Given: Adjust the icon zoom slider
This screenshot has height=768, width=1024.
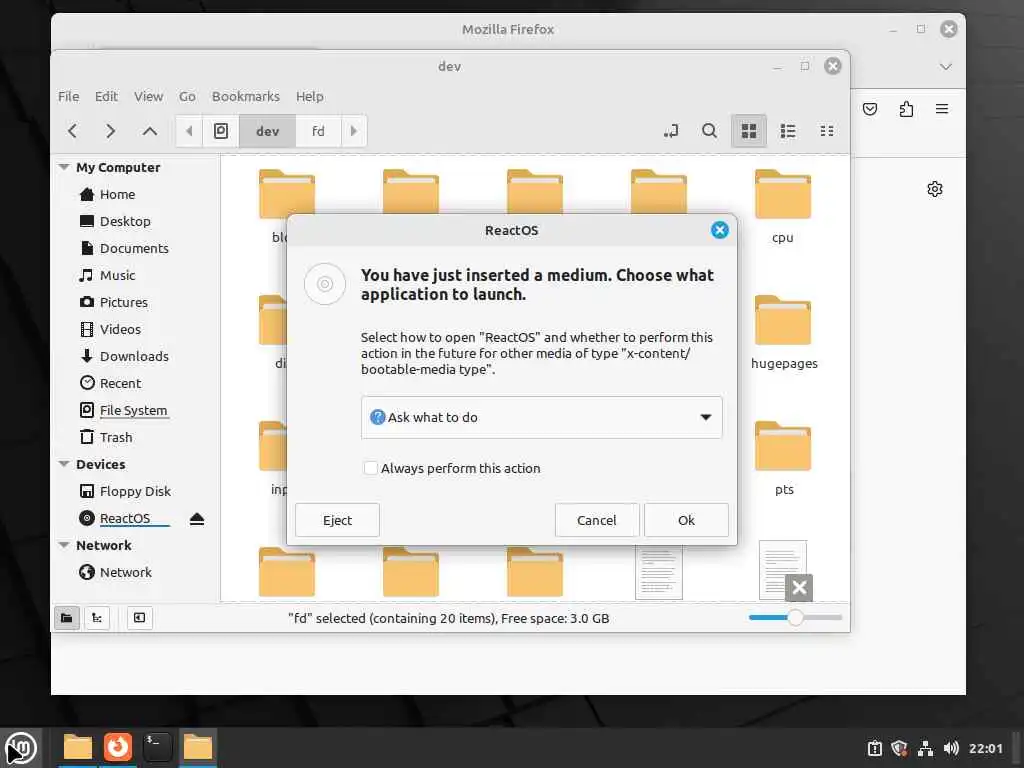Looking at the screenshot, I should (x=795, y=617).
